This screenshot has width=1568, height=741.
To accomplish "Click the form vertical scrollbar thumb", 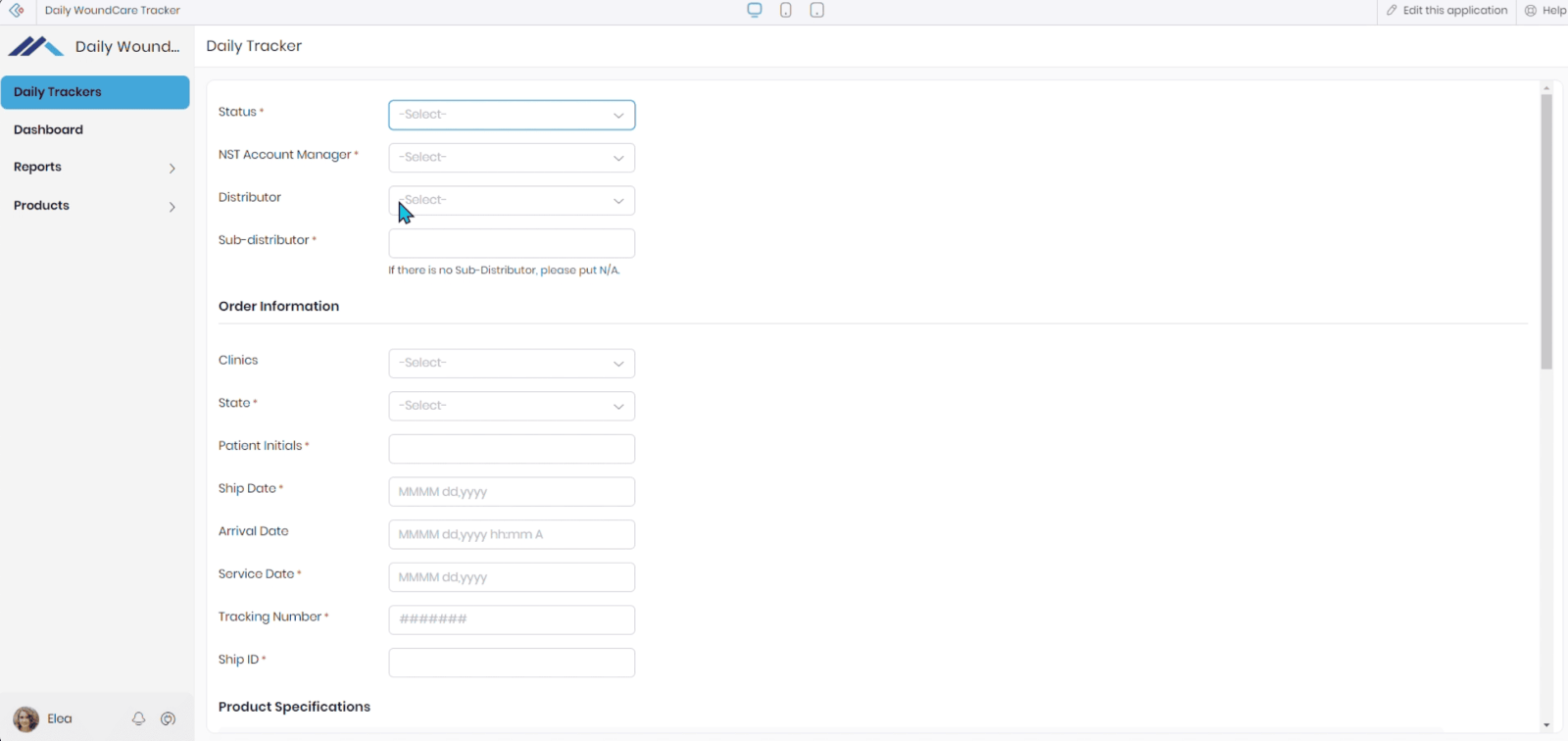I will 1546,231.
